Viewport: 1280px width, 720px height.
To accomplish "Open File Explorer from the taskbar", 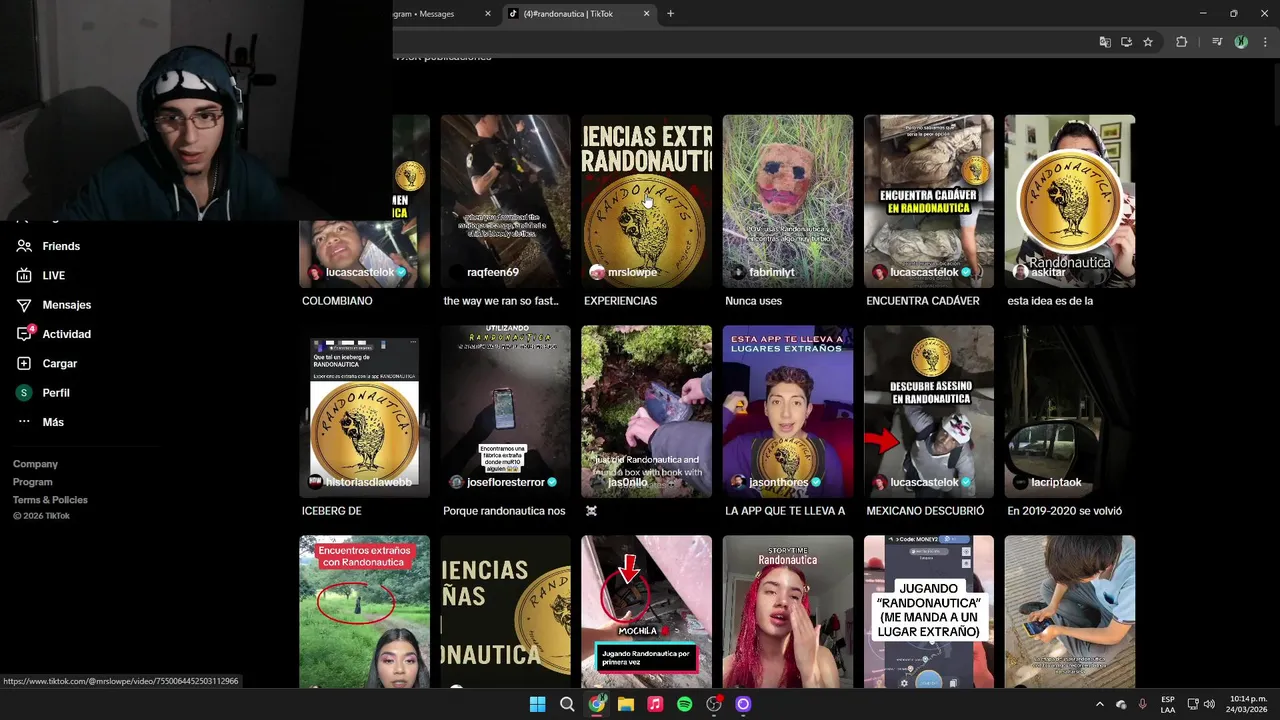I will [x=626, y=704].
